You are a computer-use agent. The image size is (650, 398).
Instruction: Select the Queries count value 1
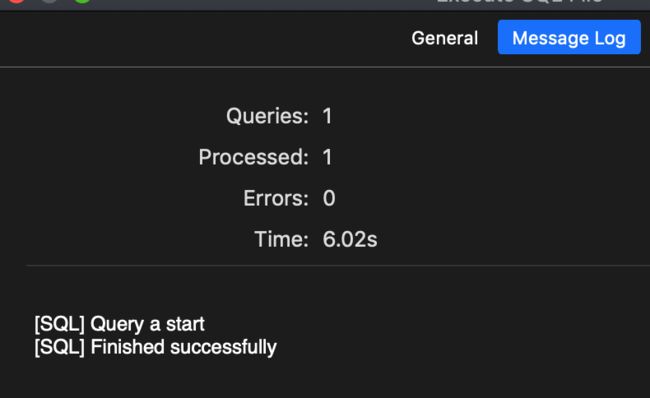(x=327, y=116)
